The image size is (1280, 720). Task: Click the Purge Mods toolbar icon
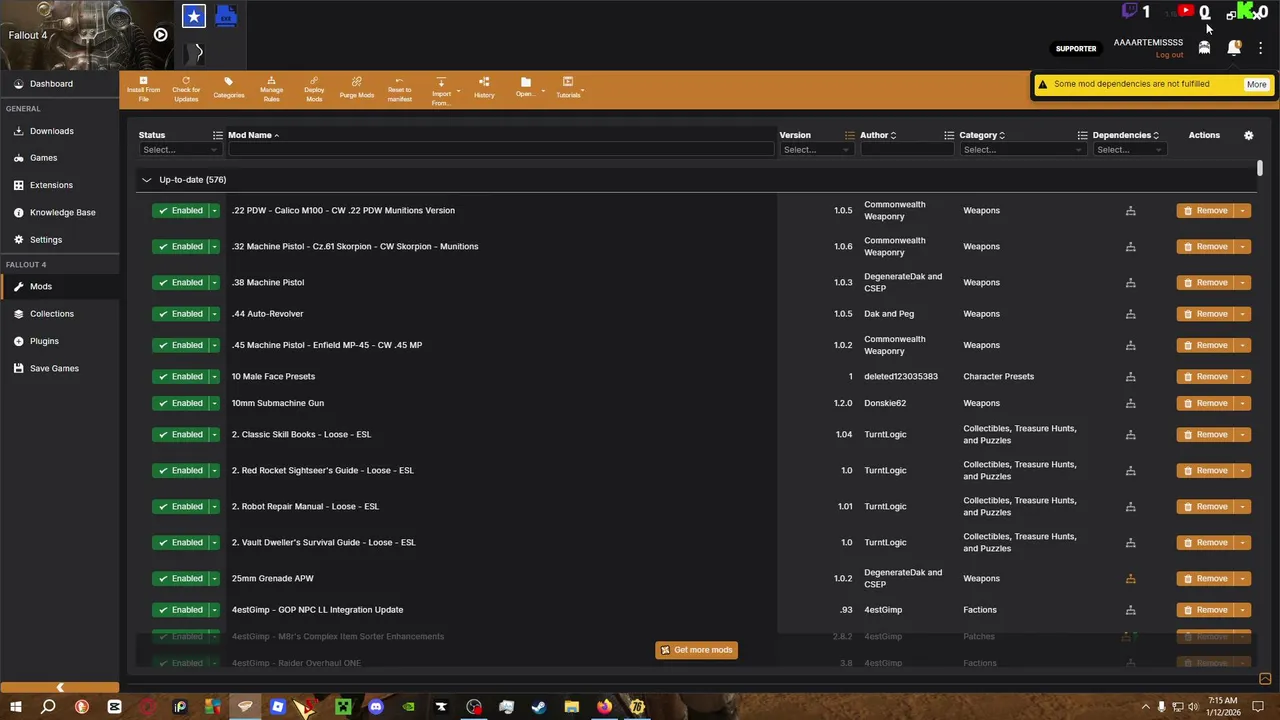pos(357,89)
